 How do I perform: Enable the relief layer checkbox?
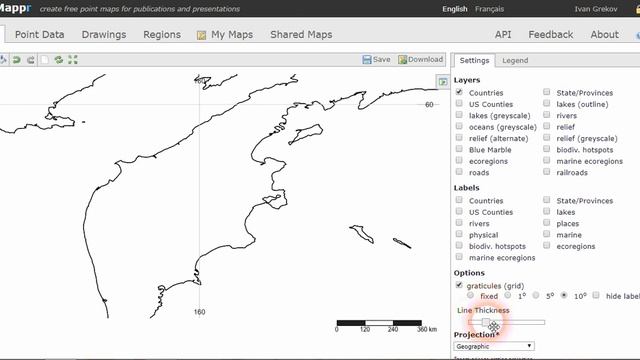547,126
